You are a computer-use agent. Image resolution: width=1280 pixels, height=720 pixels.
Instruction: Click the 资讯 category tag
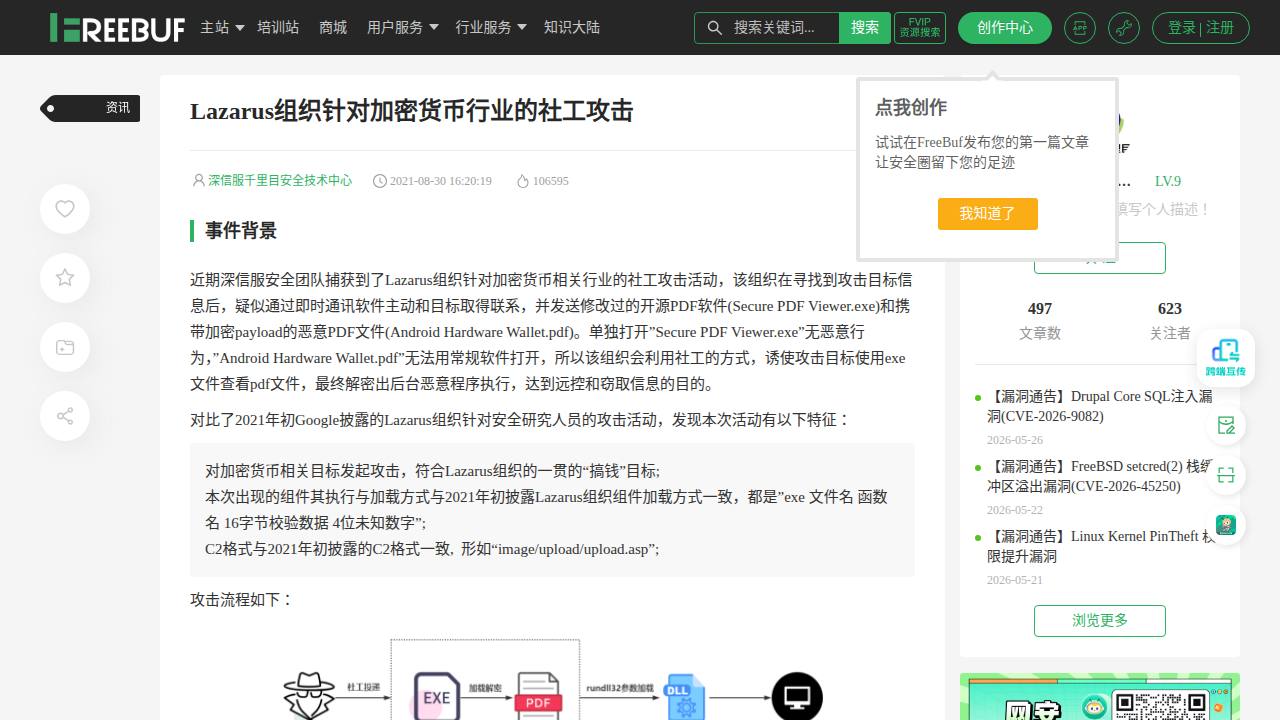pyautogui.click(x=91, y=108)
